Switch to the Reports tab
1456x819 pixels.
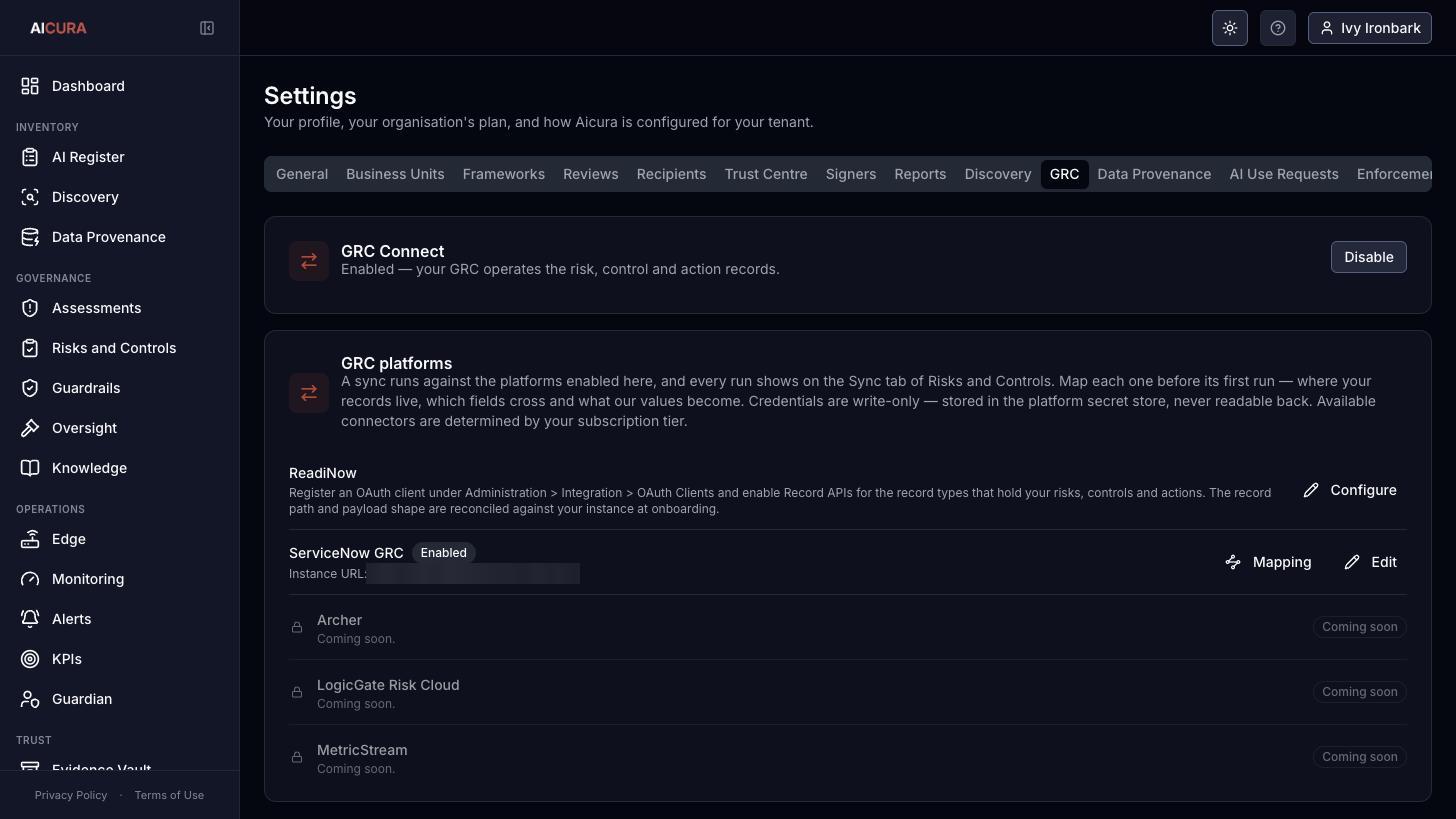920,174
